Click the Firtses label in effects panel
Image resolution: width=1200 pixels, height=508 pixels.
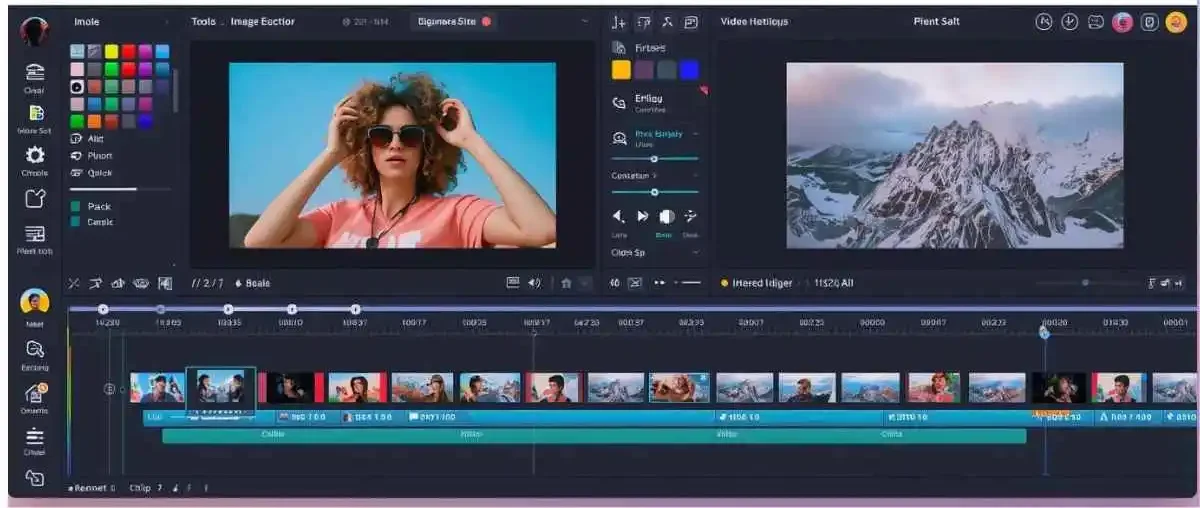click(x=651, y=48)
